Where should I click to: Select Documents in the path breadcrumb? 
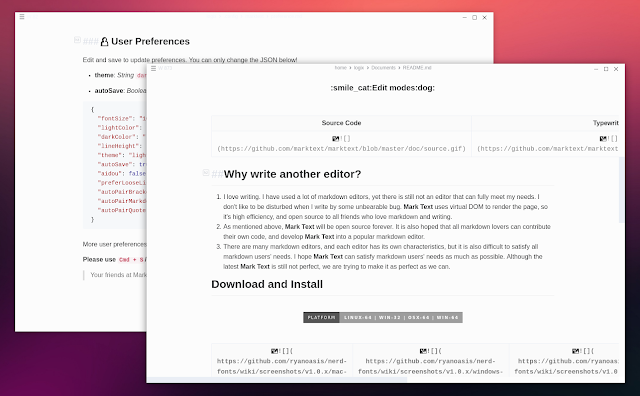383,68
